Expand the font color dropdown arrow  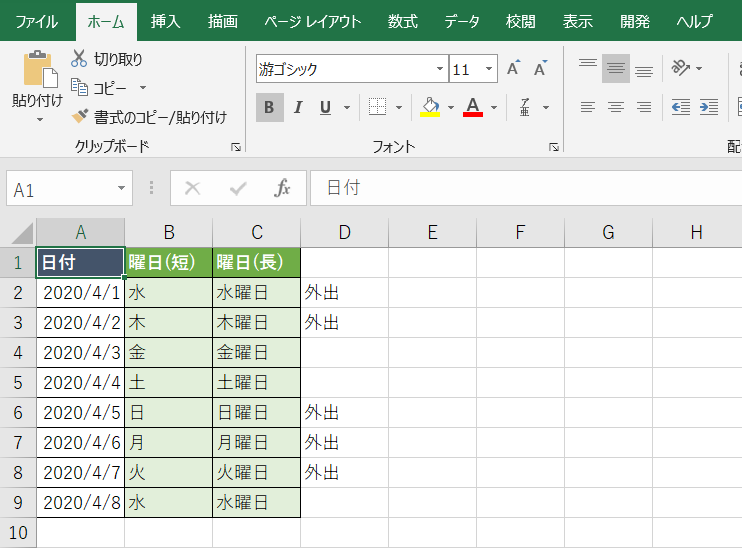tap(494, 107)
